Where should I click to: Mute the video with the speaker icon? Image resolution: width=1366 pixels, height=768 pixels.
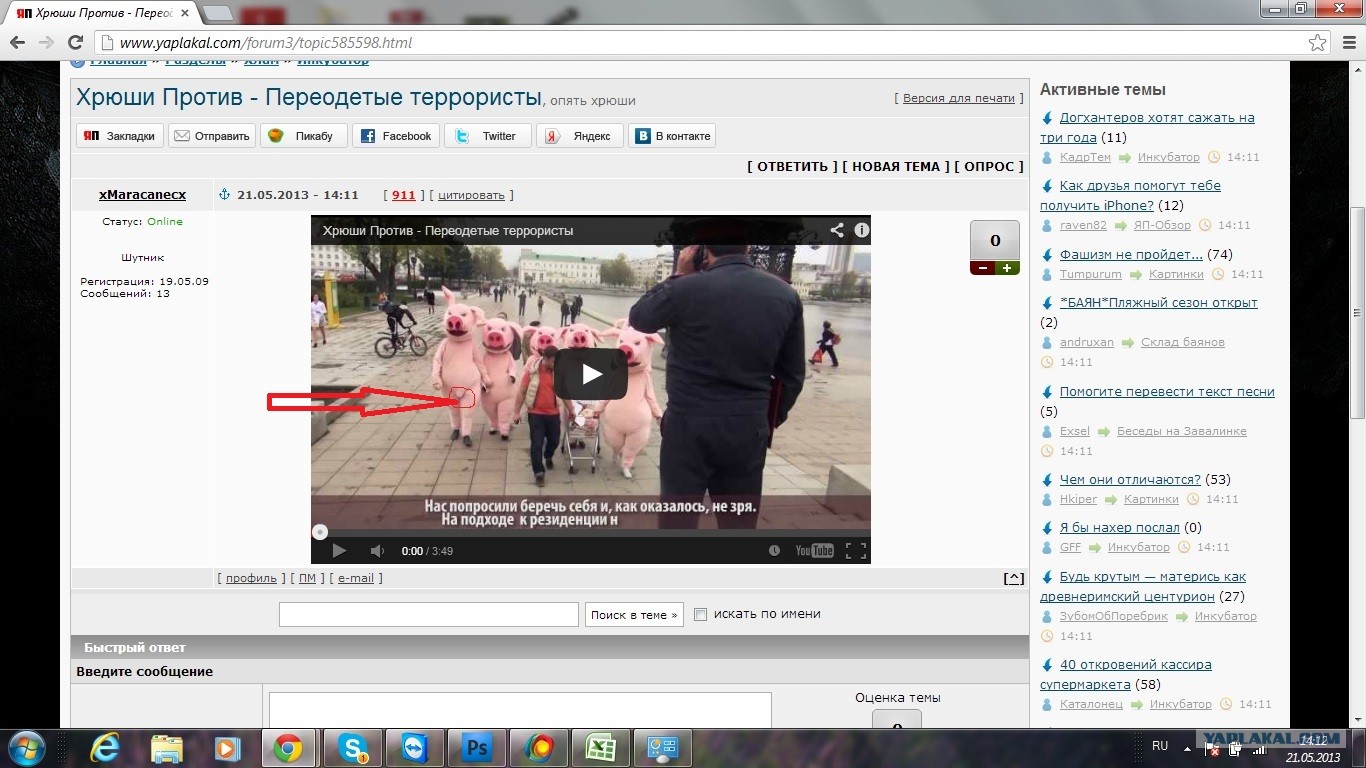tap(377, 551)
